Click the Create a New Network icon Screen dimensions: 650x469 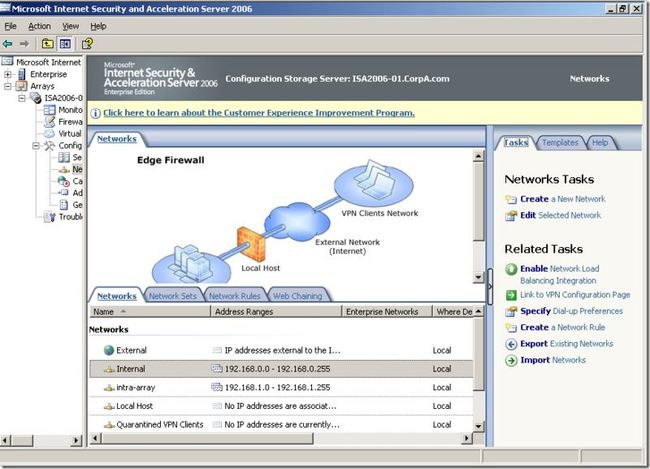[511, 199]
